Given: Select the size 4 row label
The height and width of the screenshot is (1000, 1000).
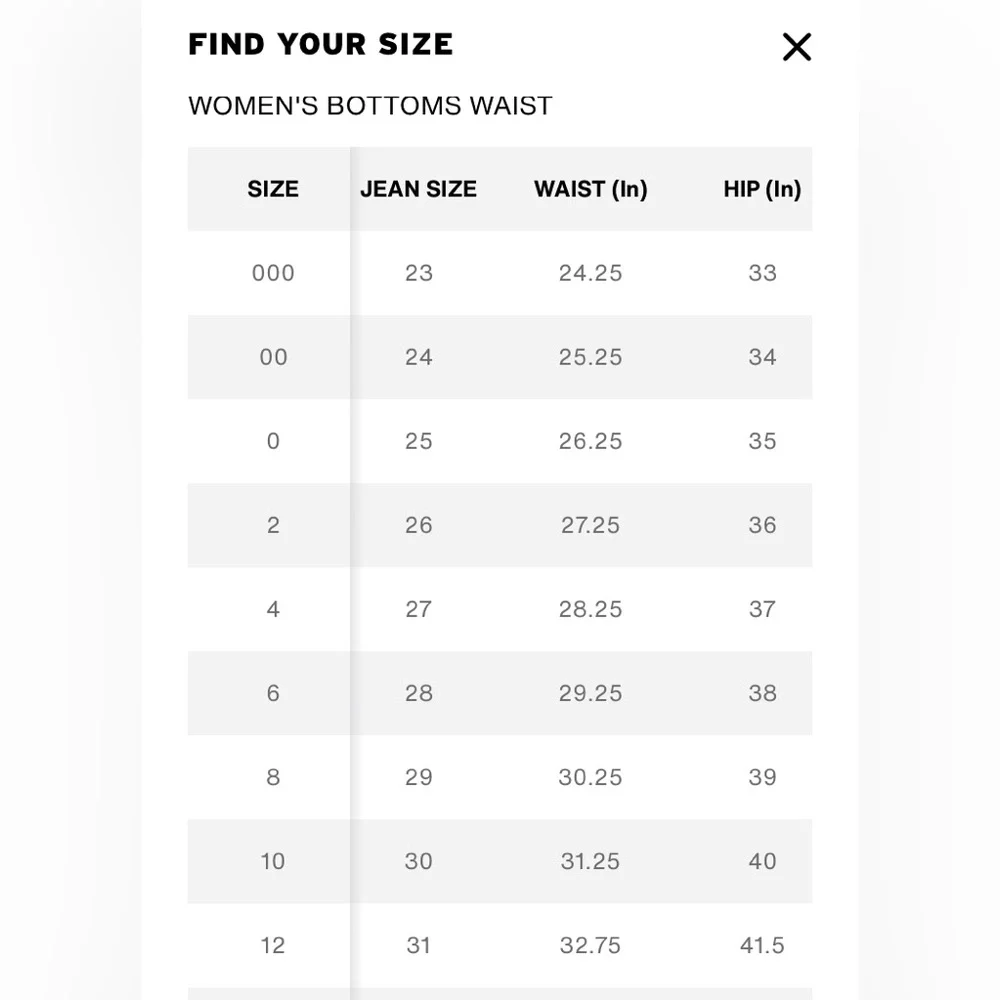Looking at the screenshot, I should 273,609.
